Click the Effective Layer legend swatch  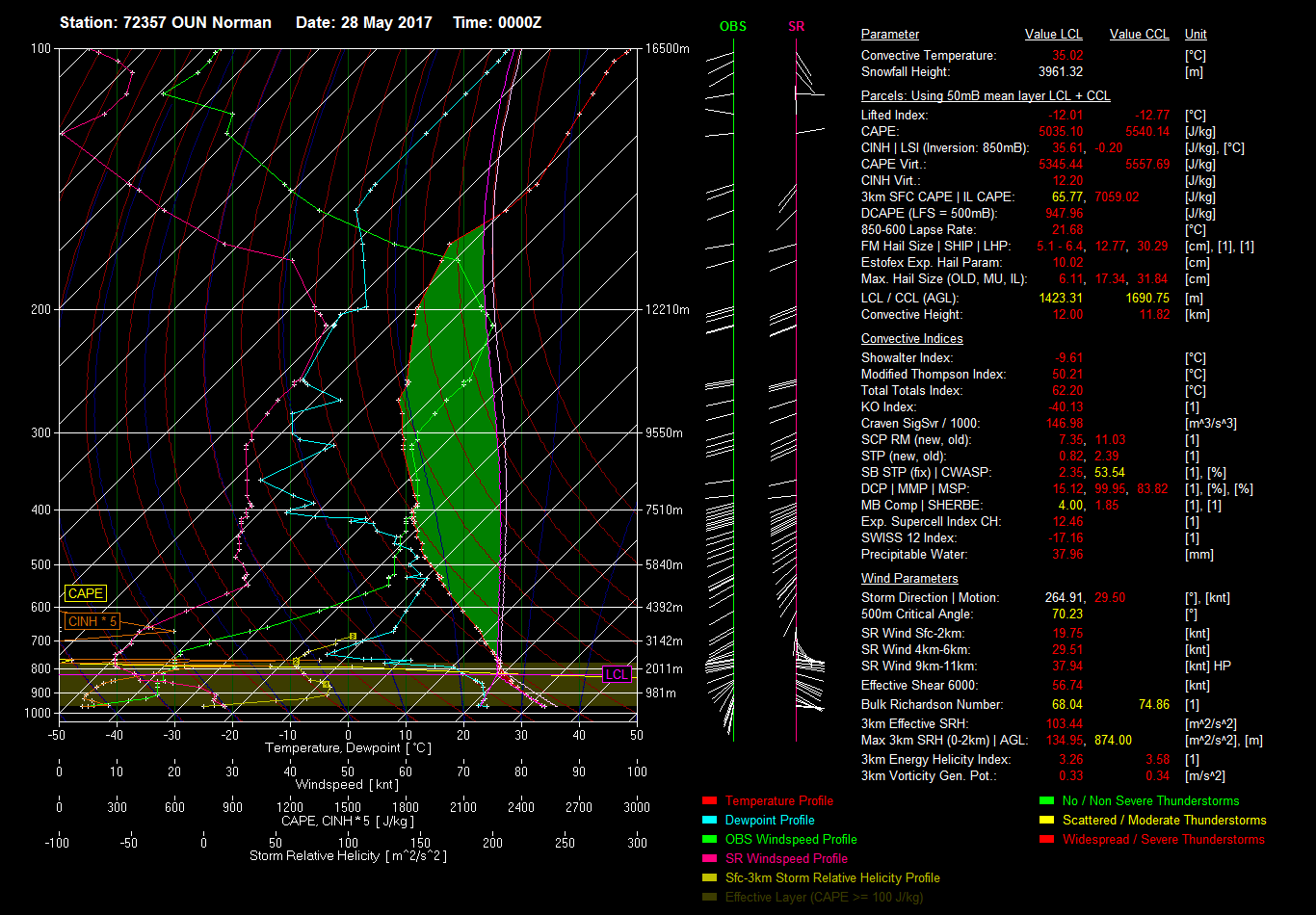pyautogui.click(x=710, y=897)
